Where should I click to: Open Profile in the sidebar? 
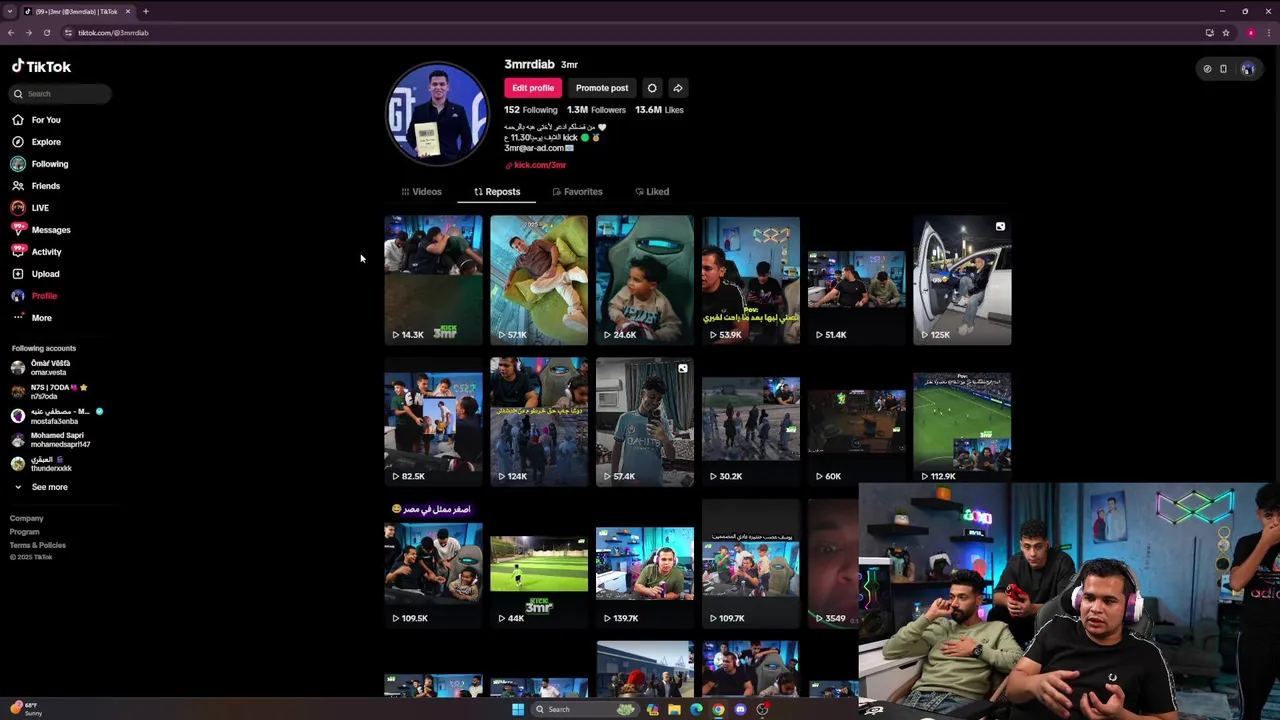pos(34,296)
